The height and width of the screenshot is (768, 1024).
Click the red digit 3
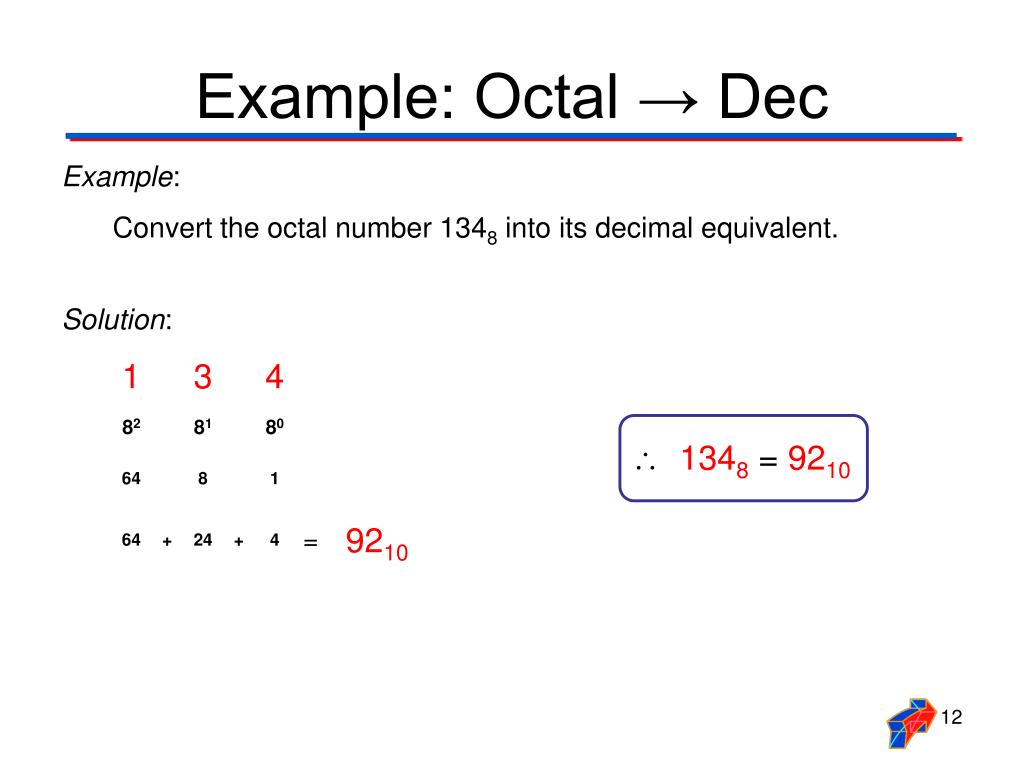(x=202, y=377)
